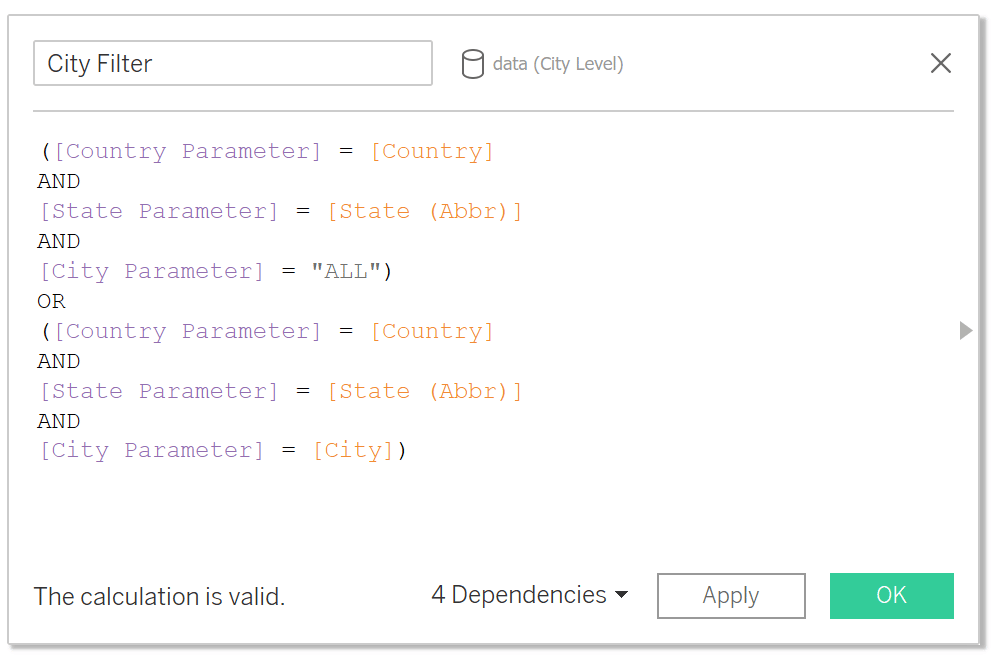
Task: Close the calculation editor dialog
Action: click(941, 63)
